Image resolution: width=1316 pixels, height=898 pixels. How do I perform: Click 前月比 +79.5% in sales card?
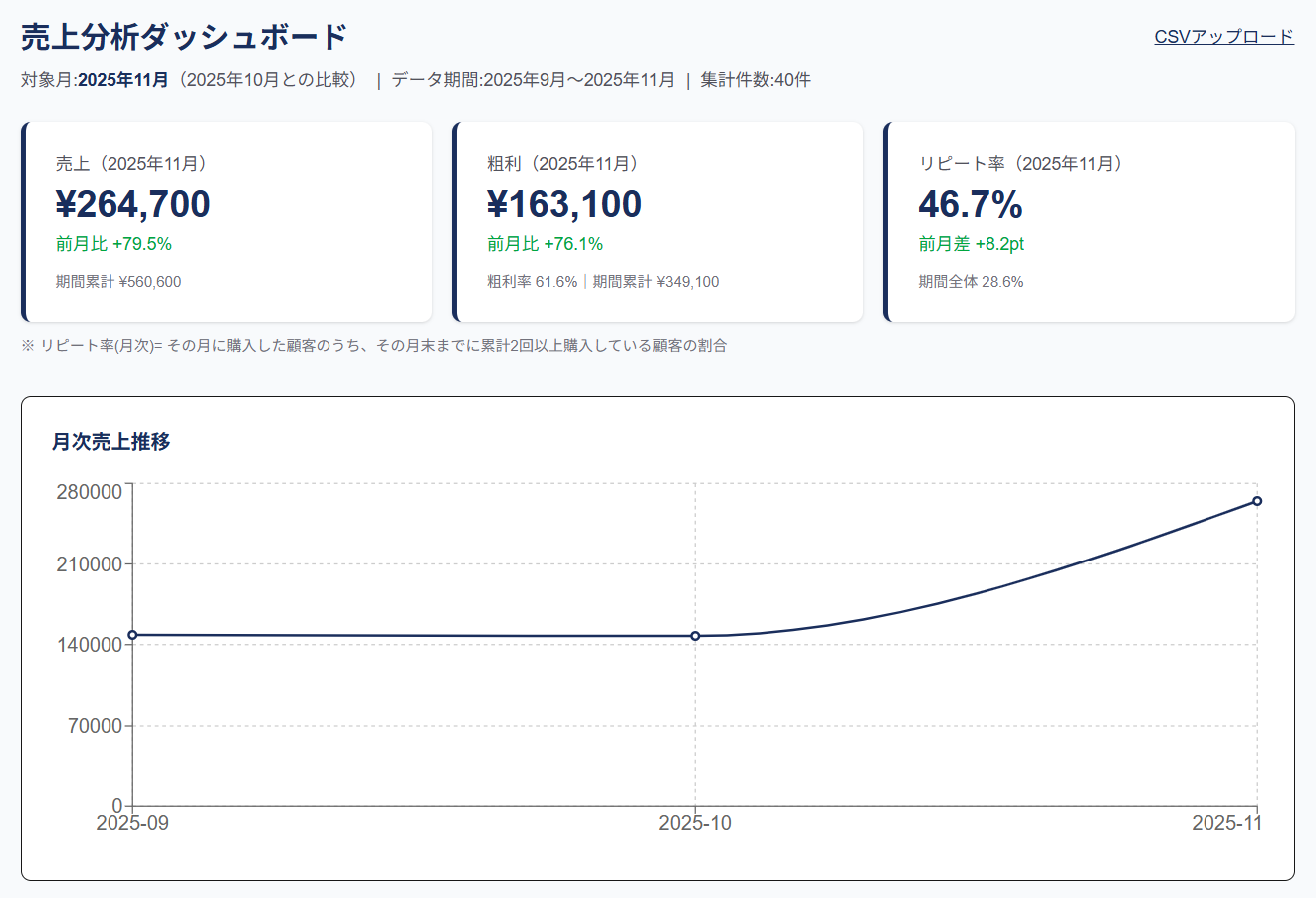pos(113,244)
